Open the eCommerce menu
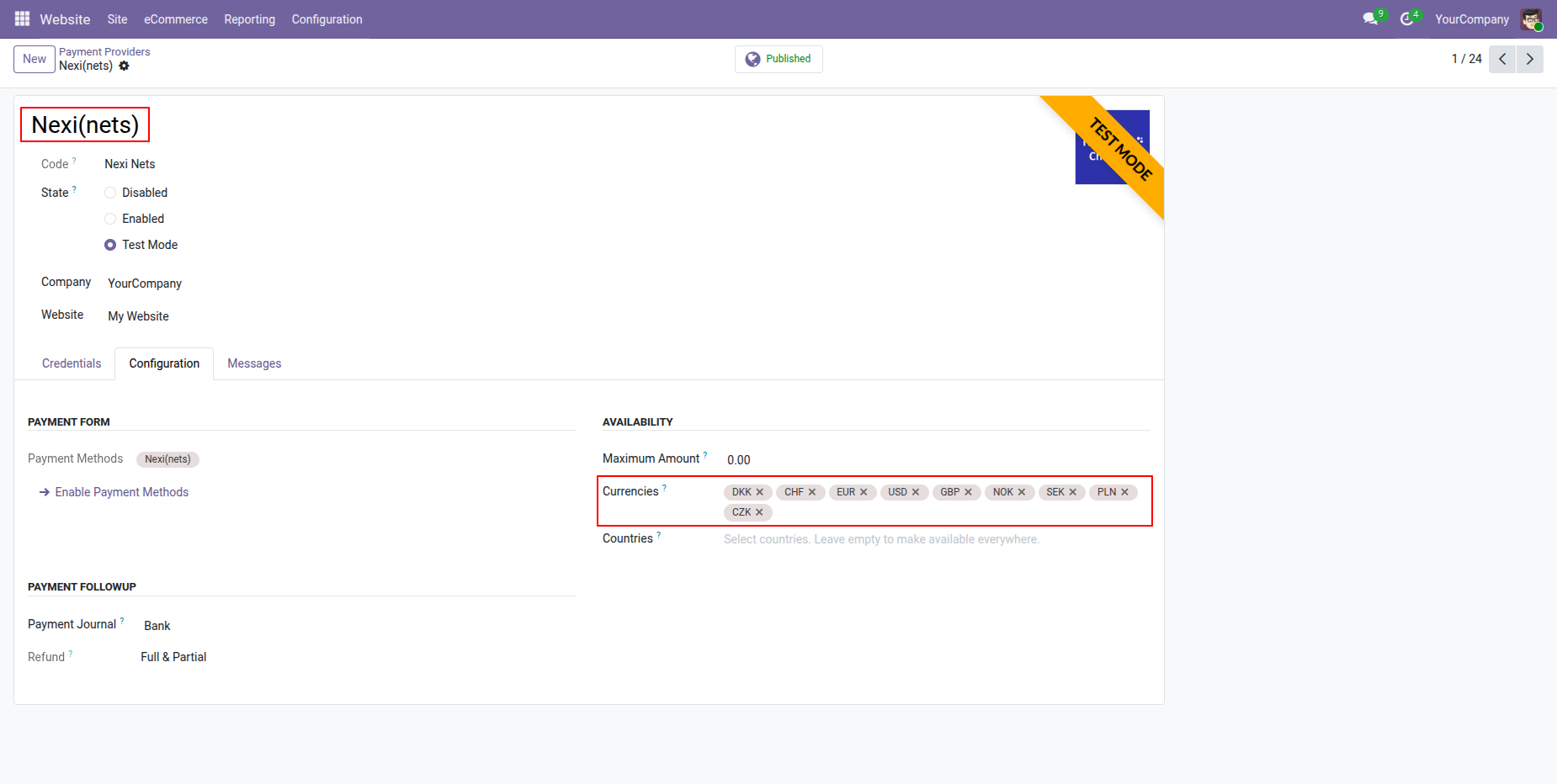 coord(176,19)
